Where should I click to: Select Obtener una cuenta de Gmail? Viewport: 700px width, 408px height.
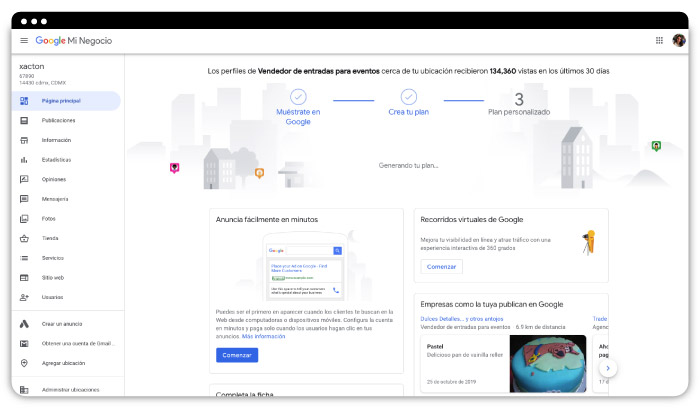(78, 344)
